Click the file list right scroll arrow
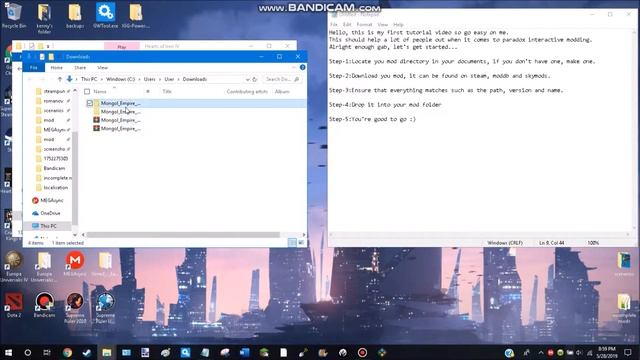This screenshot has height=360, width=640. pyautogui.click(x=303, y=235)
